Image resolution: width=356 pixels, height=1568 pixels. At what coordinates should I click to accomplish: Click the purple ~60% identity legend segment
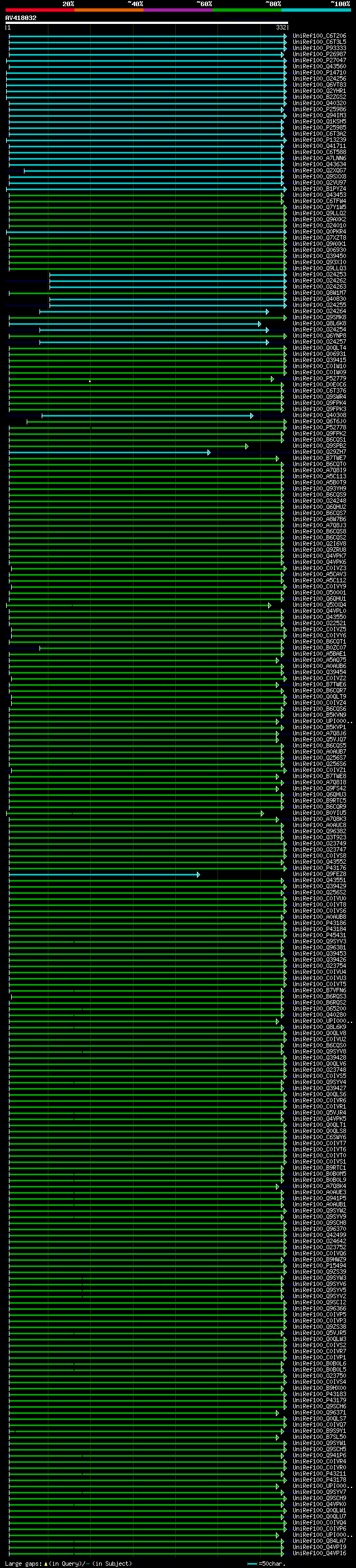tap(179, 10)
